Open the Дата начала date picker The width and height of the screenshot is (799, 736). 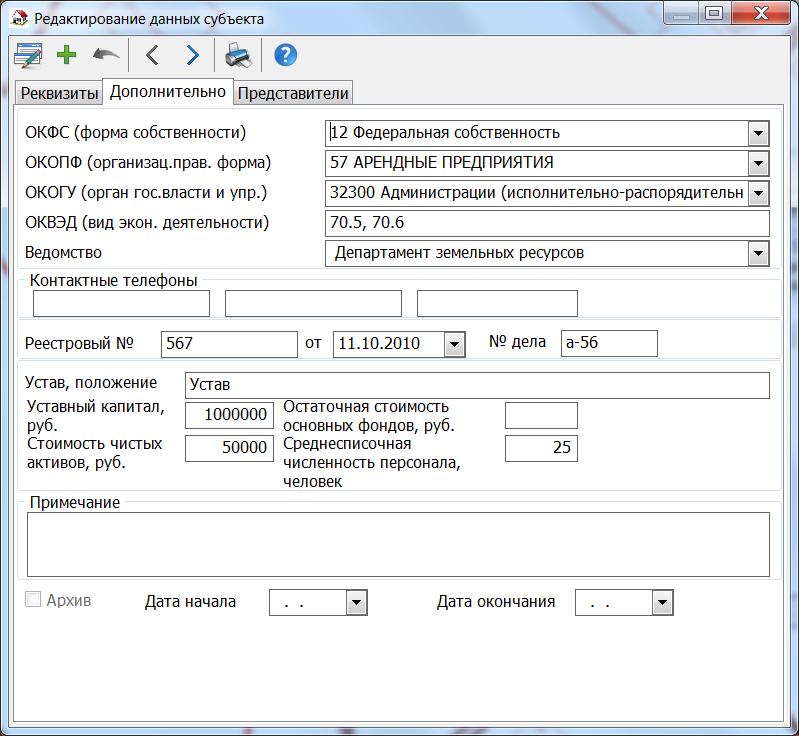(356, 603)
